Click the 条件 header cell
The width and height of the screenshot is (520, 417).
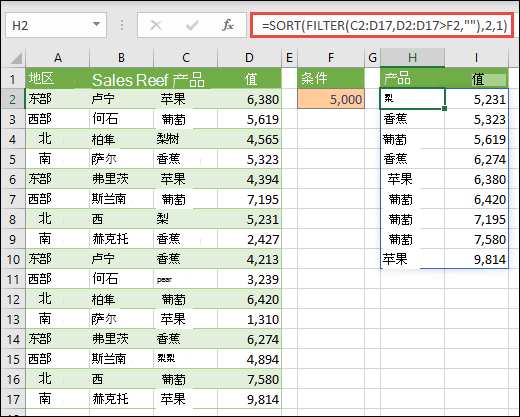[x=331, y=78]
